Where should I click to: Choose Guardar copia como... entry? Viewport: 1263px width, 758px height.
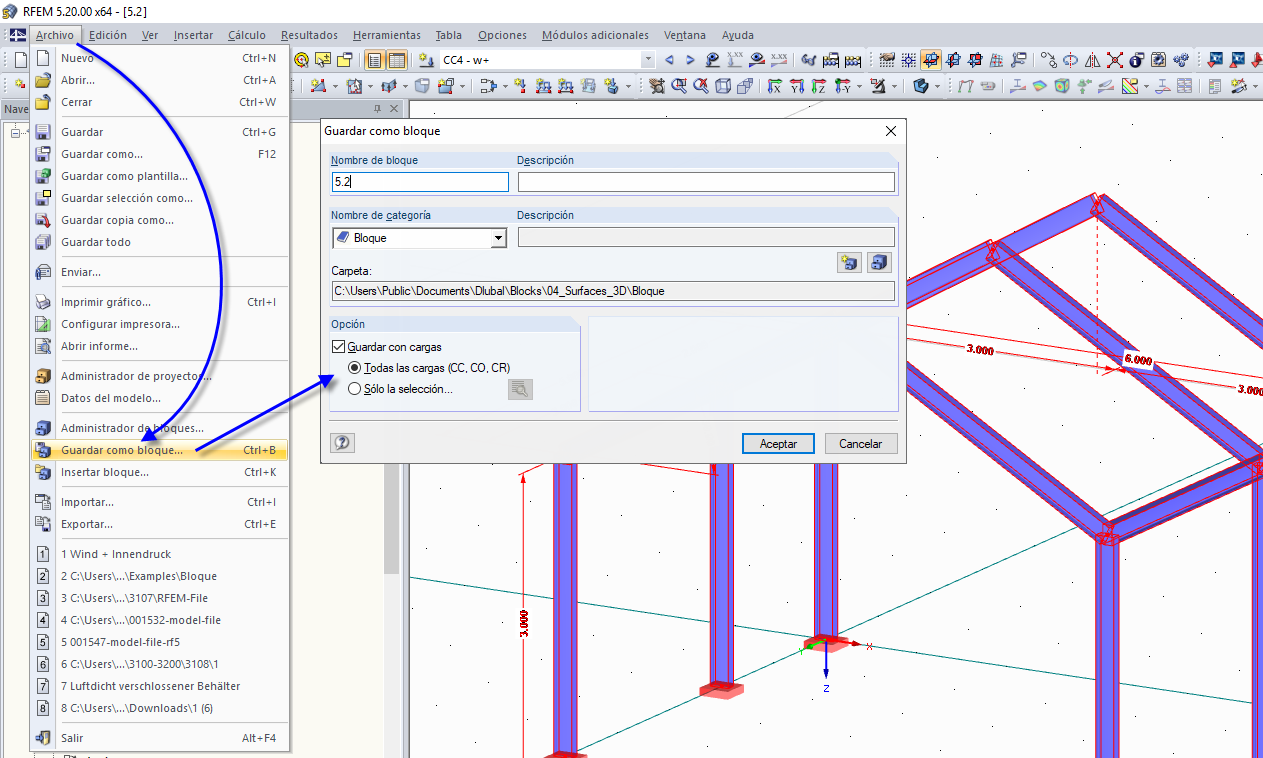160,220
